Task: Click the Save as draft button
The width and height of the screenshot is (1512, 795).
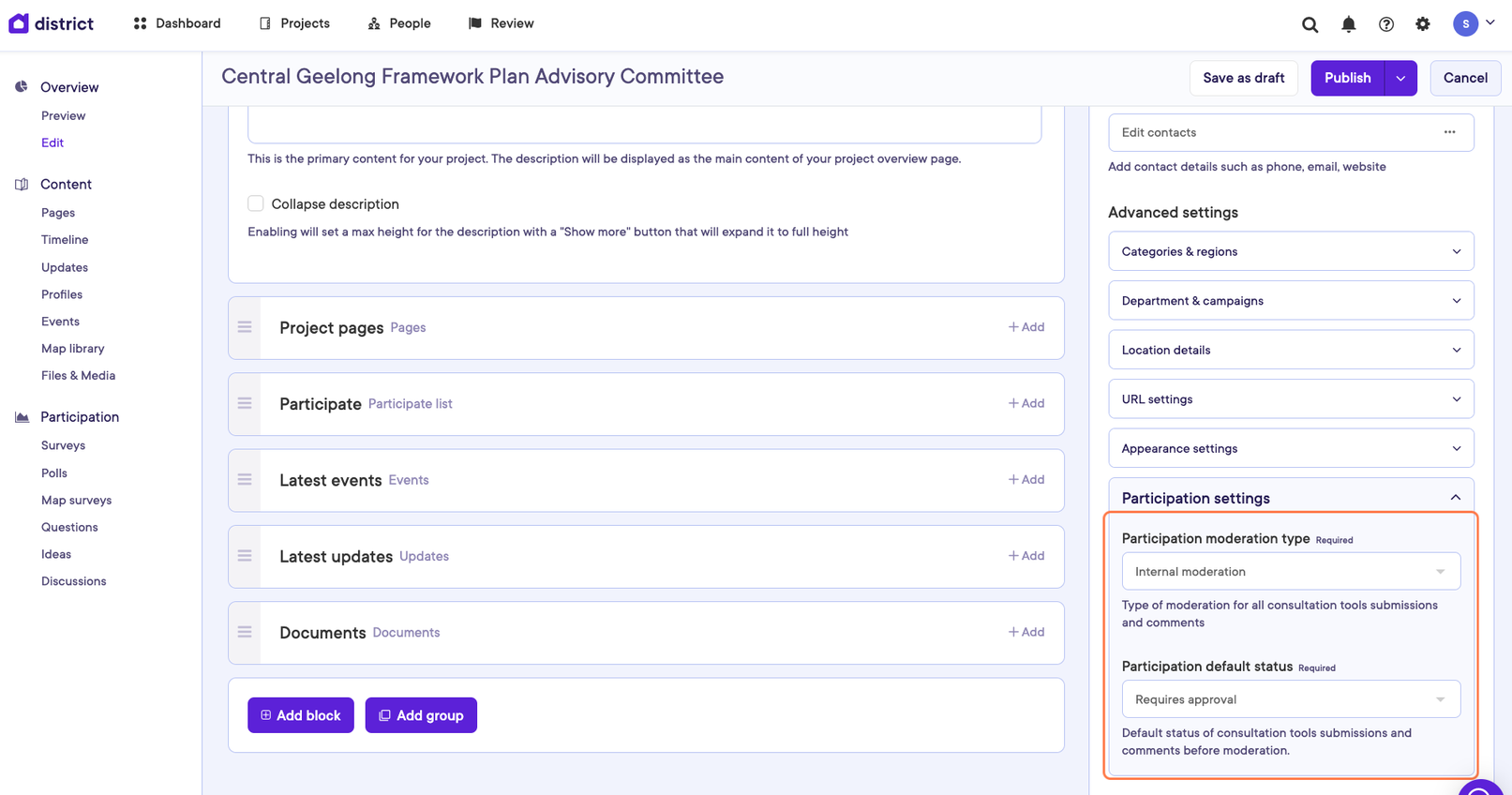Action: coord(1243,78)
